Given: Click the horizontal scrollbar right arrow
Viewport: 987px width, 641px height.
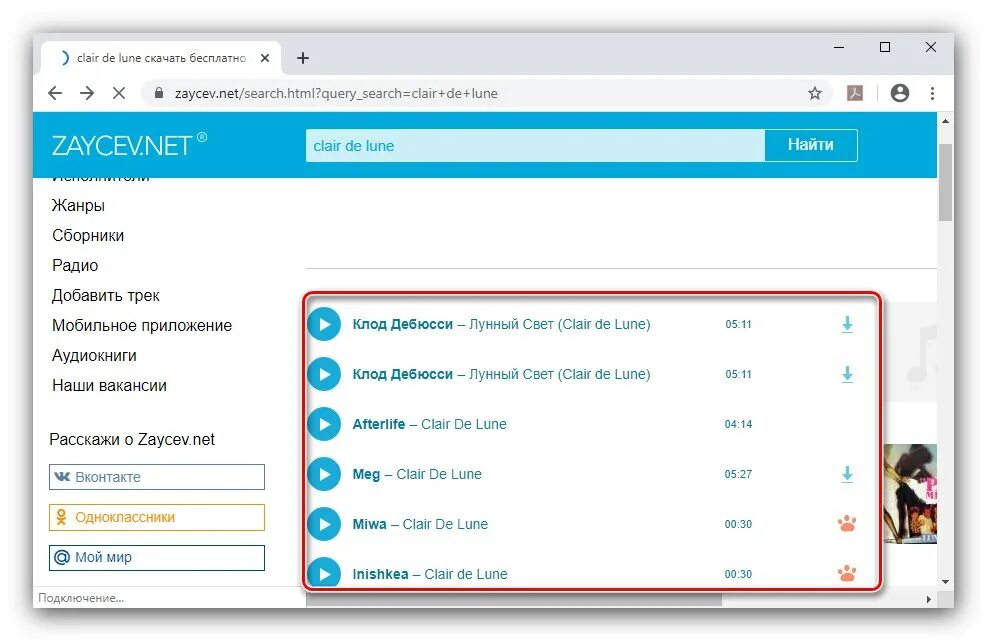Looking at the screenshot, I should point(929,599).
